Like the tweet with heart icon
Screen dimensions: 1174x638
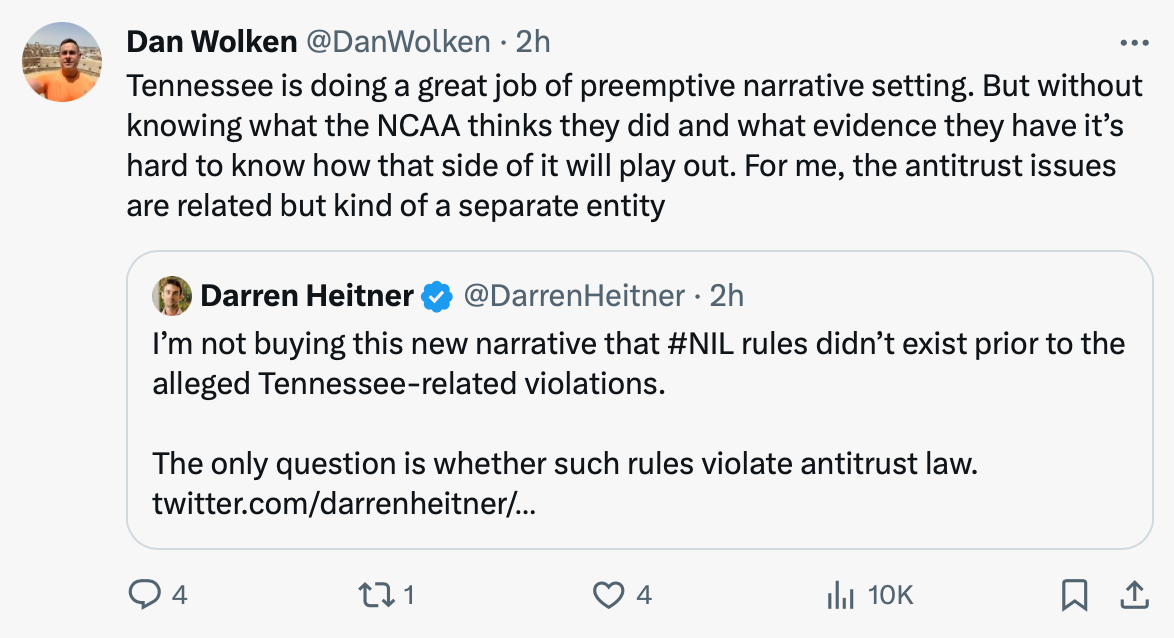point(608,596)
